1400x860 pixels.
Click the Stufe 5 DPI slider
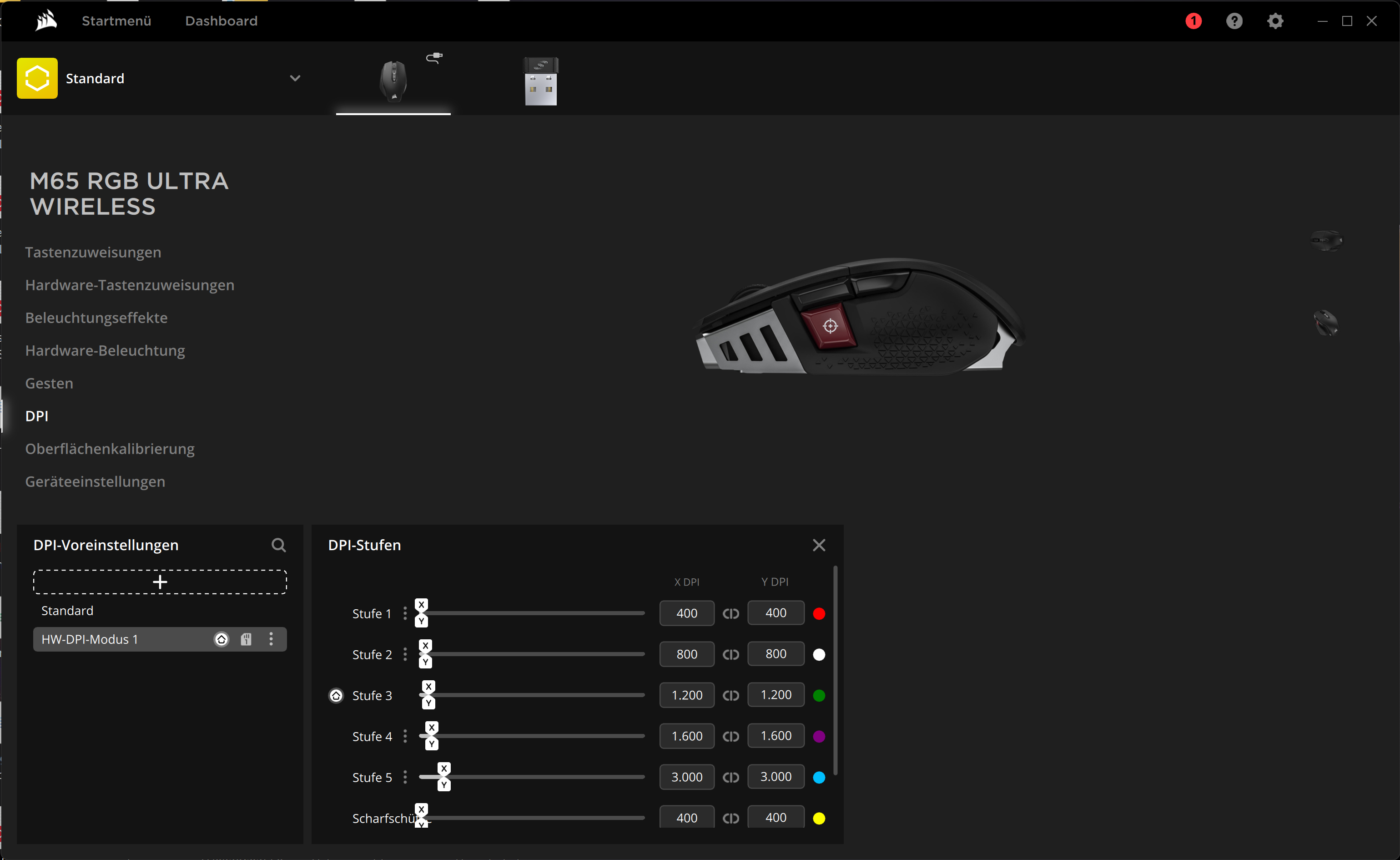531,777
